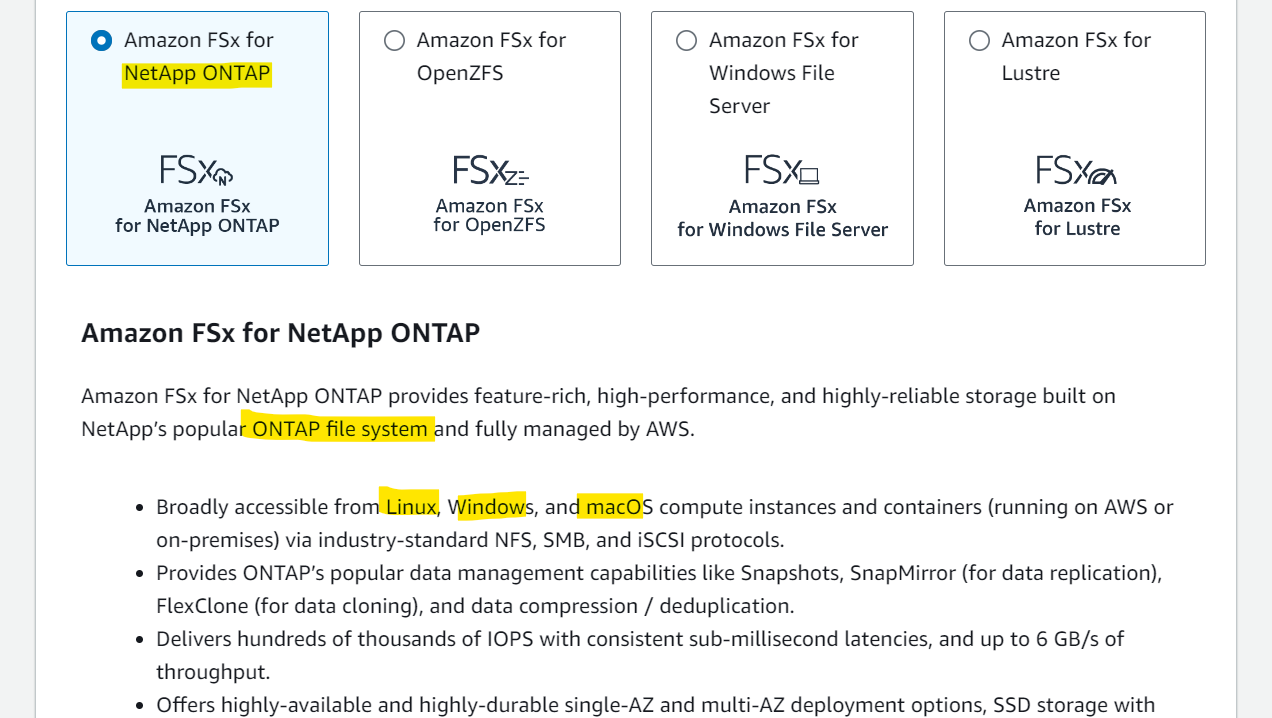Viewport: 1272px width, 718px height.
Task: Pick the Amazon FSx for Windows File Server radio button
Action: click(x=686, y=40)
